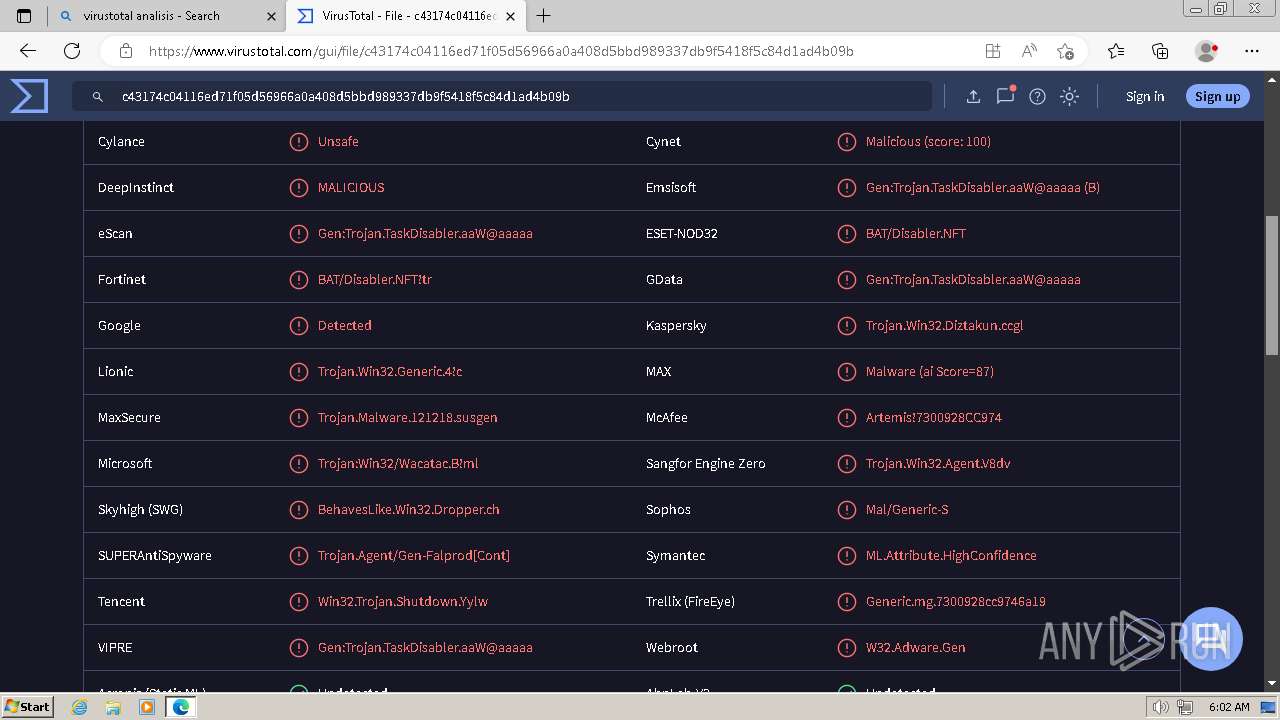Open the tab actions menu icon
This screenshot has width=1280, height=720.
pos(24,15)
